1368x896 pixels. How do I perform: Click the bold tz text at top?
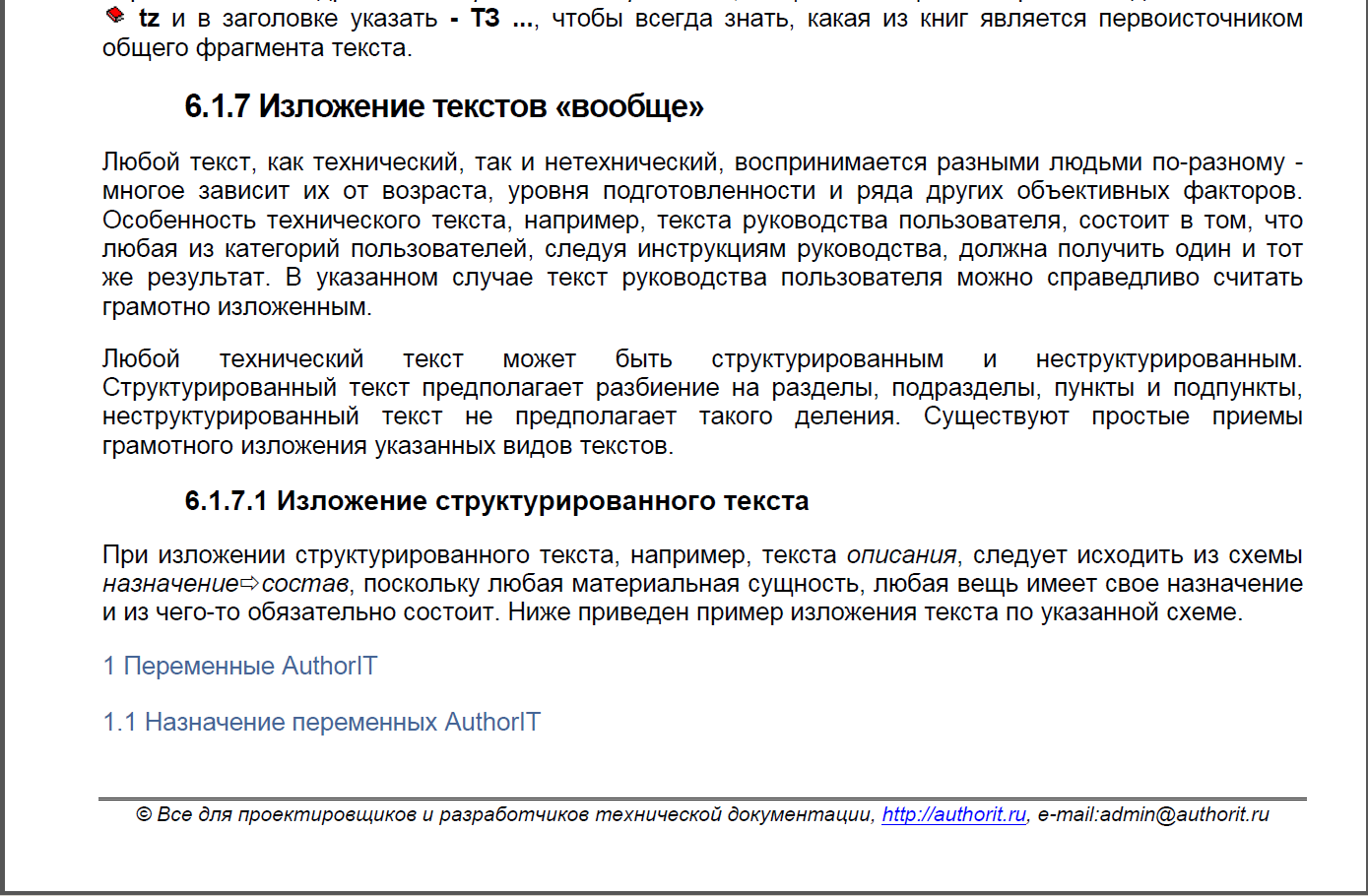(150, 19)
